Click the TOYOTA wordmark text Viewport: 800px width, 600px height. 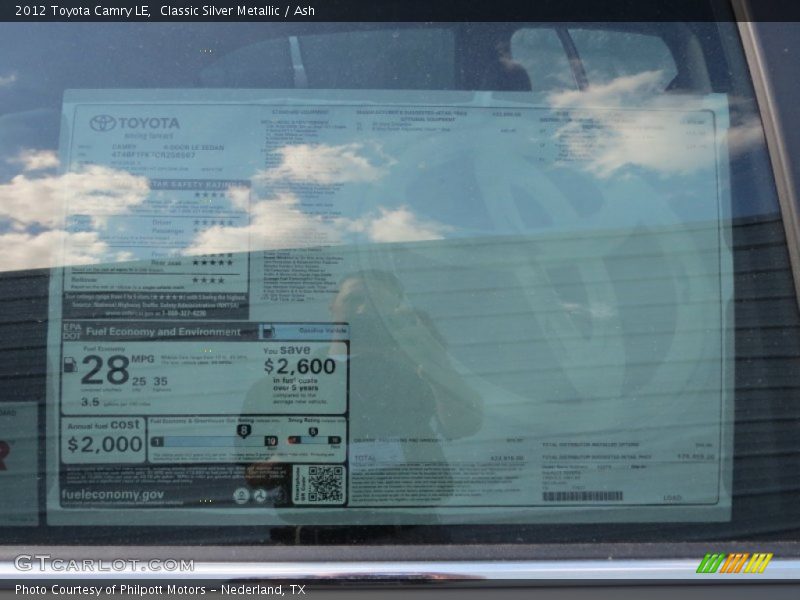(x=149, y=123)
